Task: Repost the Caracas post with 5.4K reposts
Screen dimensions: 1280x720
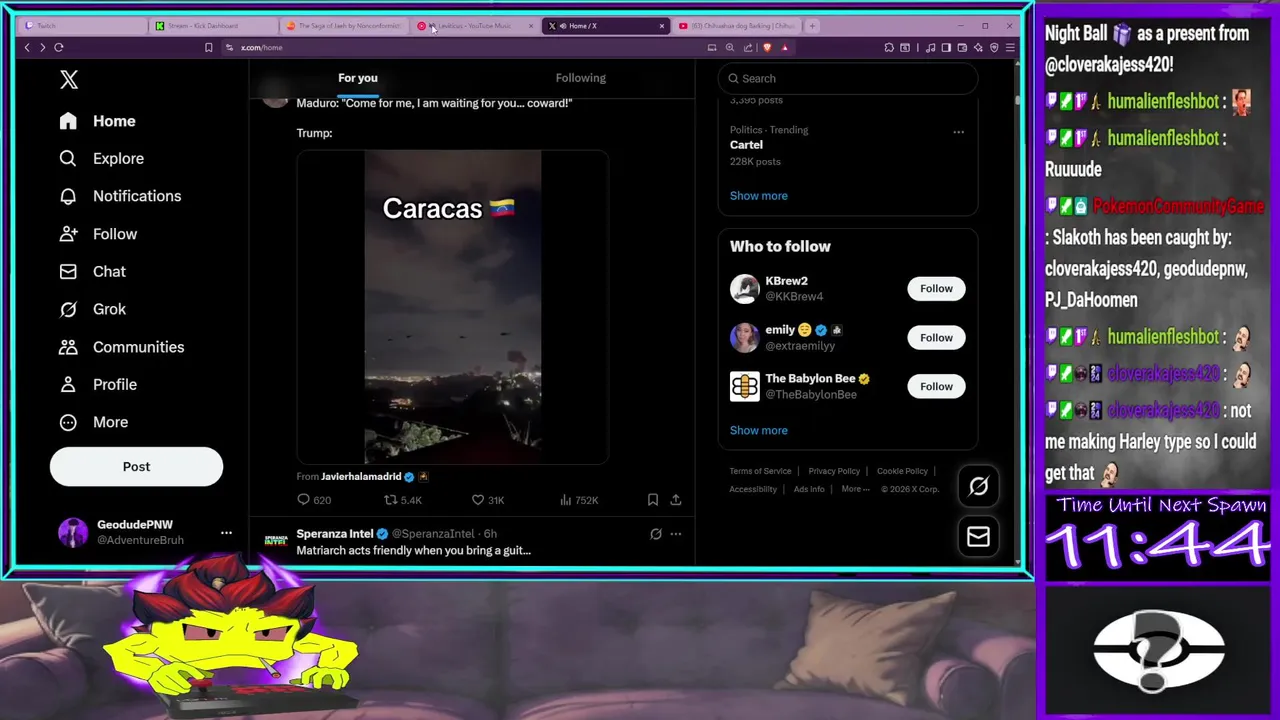Action: tap(403, 500)
